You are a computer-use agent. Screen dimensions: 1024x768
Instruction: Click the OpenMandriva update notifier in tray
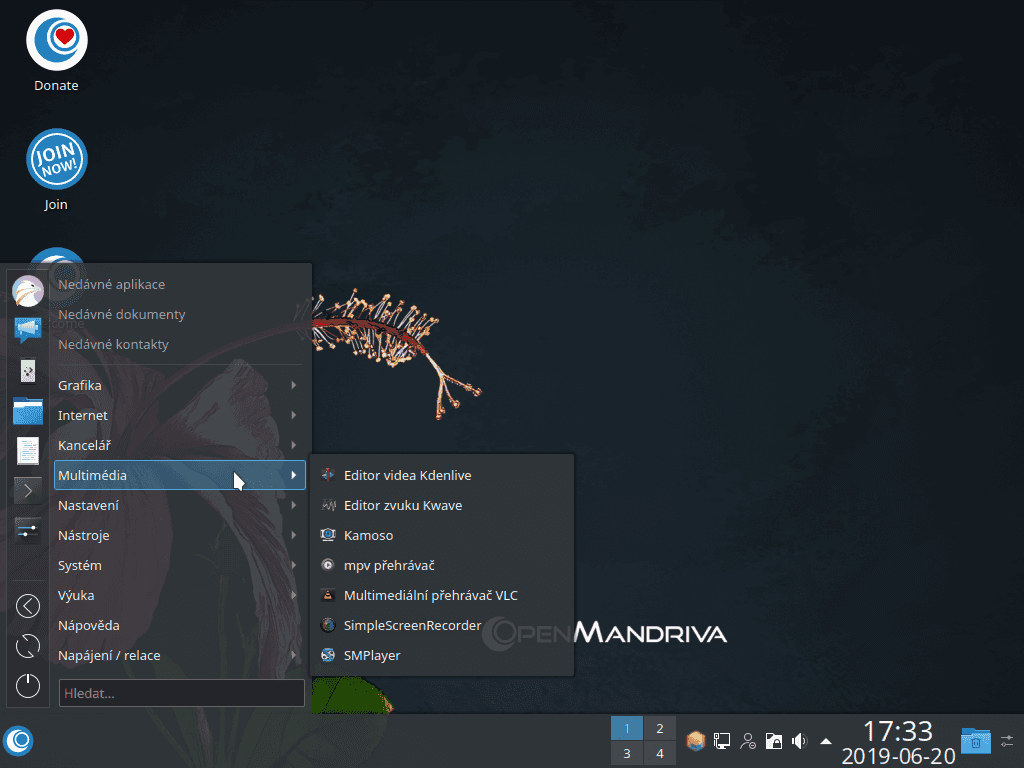pos(695,741)
